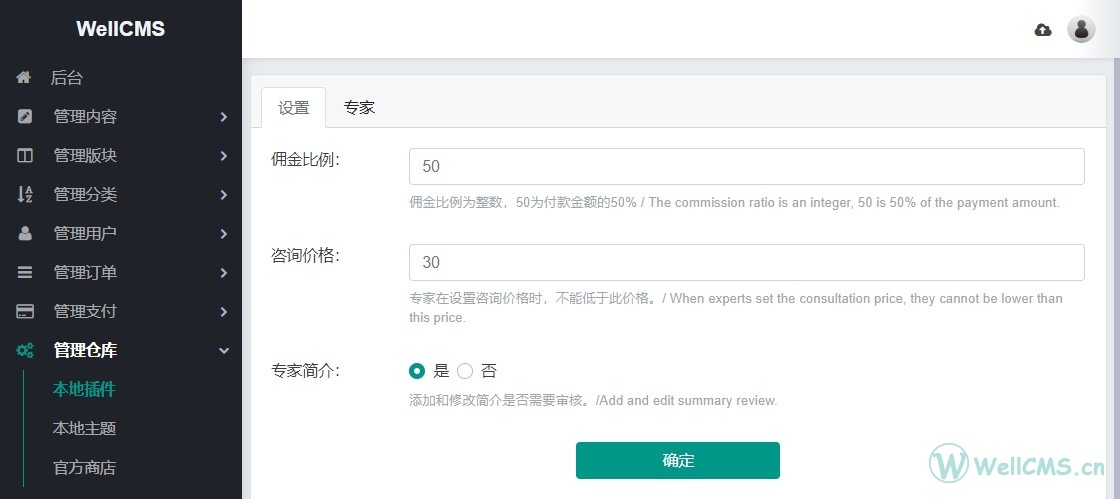Viewport: 1120px width, 499px height.
Task: Focus the 佣金比例 input field
Action: [746, 166]
